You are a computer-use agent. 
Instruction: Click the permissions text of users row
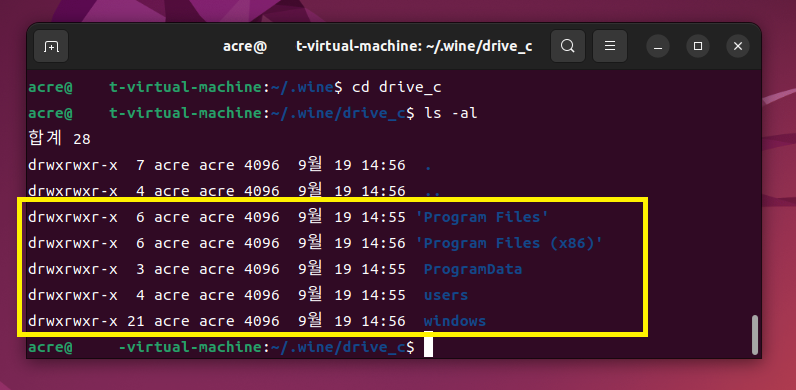(x=73, y=295)
